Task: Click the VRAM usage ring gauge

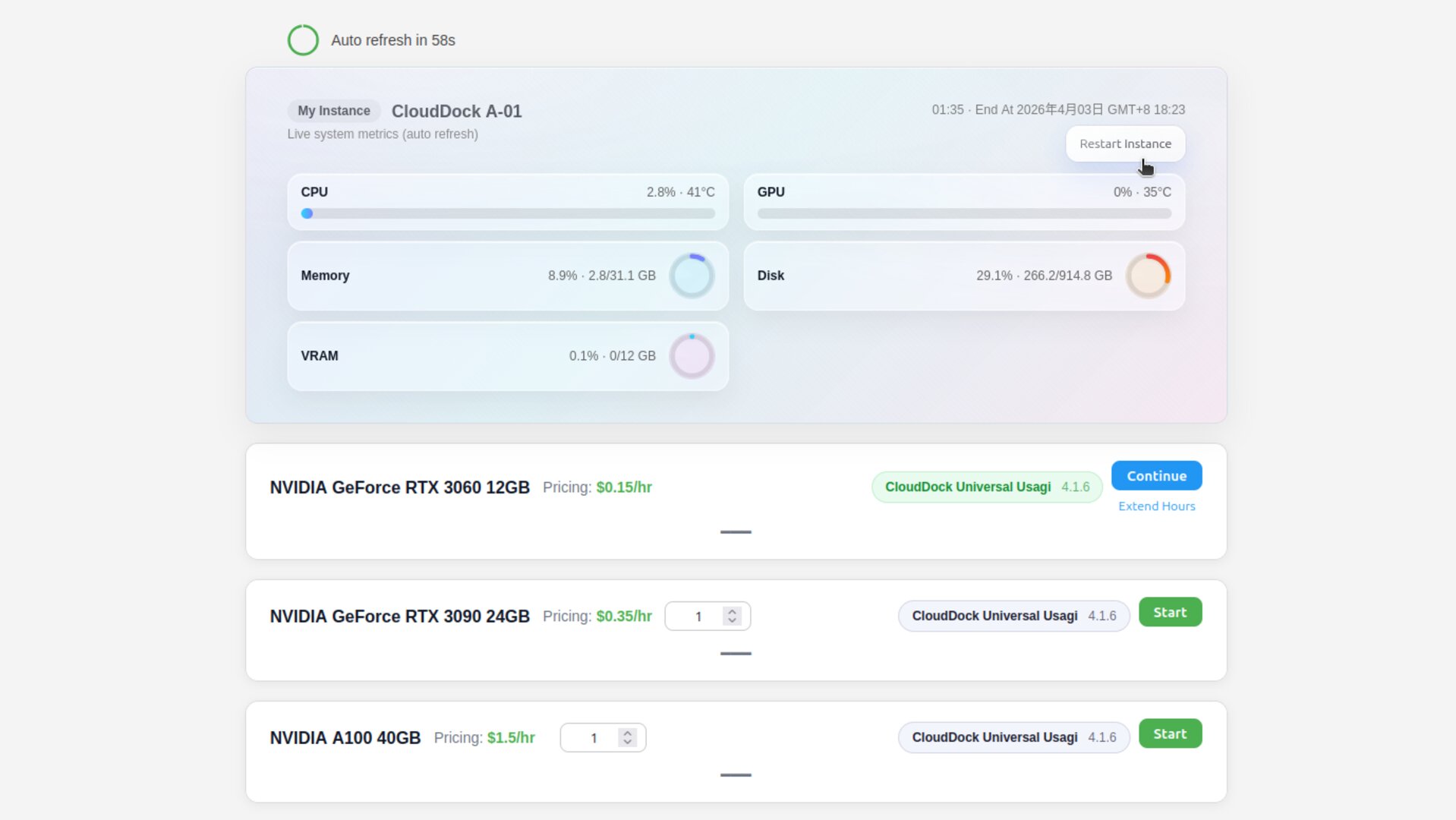Action: coord(691,356)
